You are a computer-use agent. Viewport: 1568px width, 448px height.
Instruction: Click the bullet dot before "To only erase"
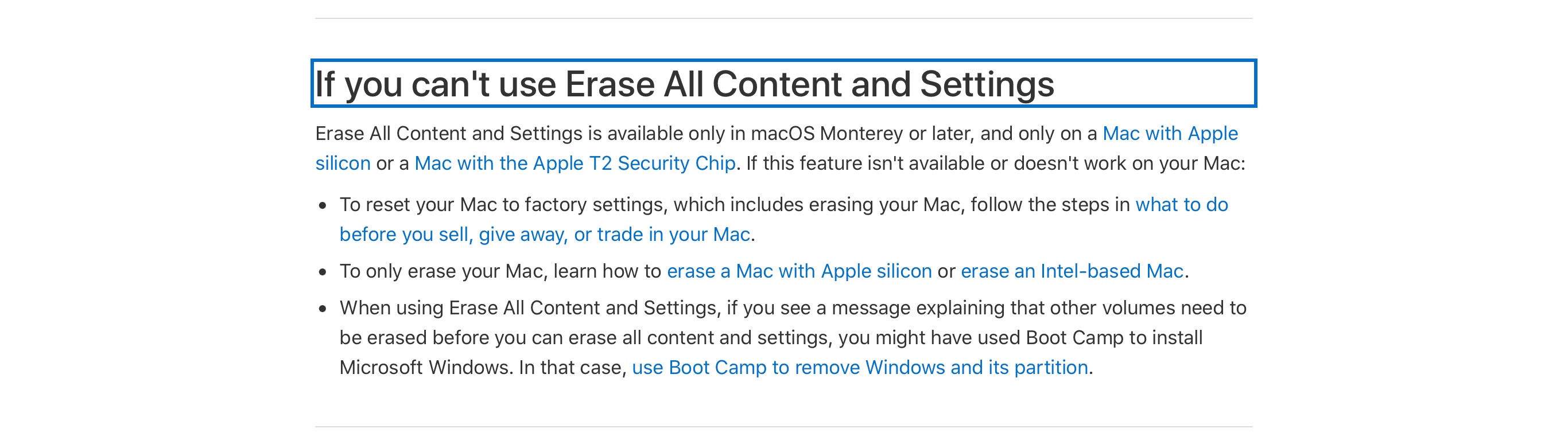coord(323,272)
